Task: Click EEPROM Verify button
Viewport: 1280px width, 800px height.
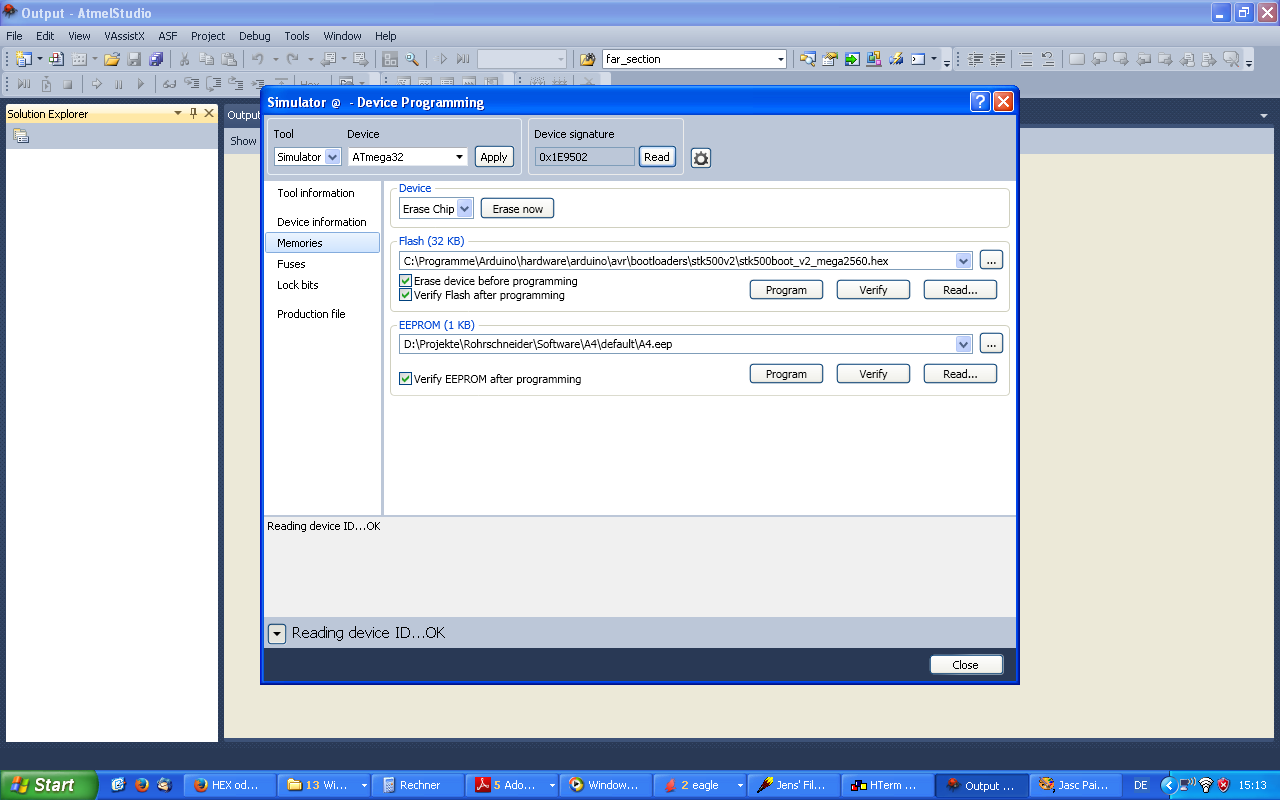Action: tap(873, 374)
